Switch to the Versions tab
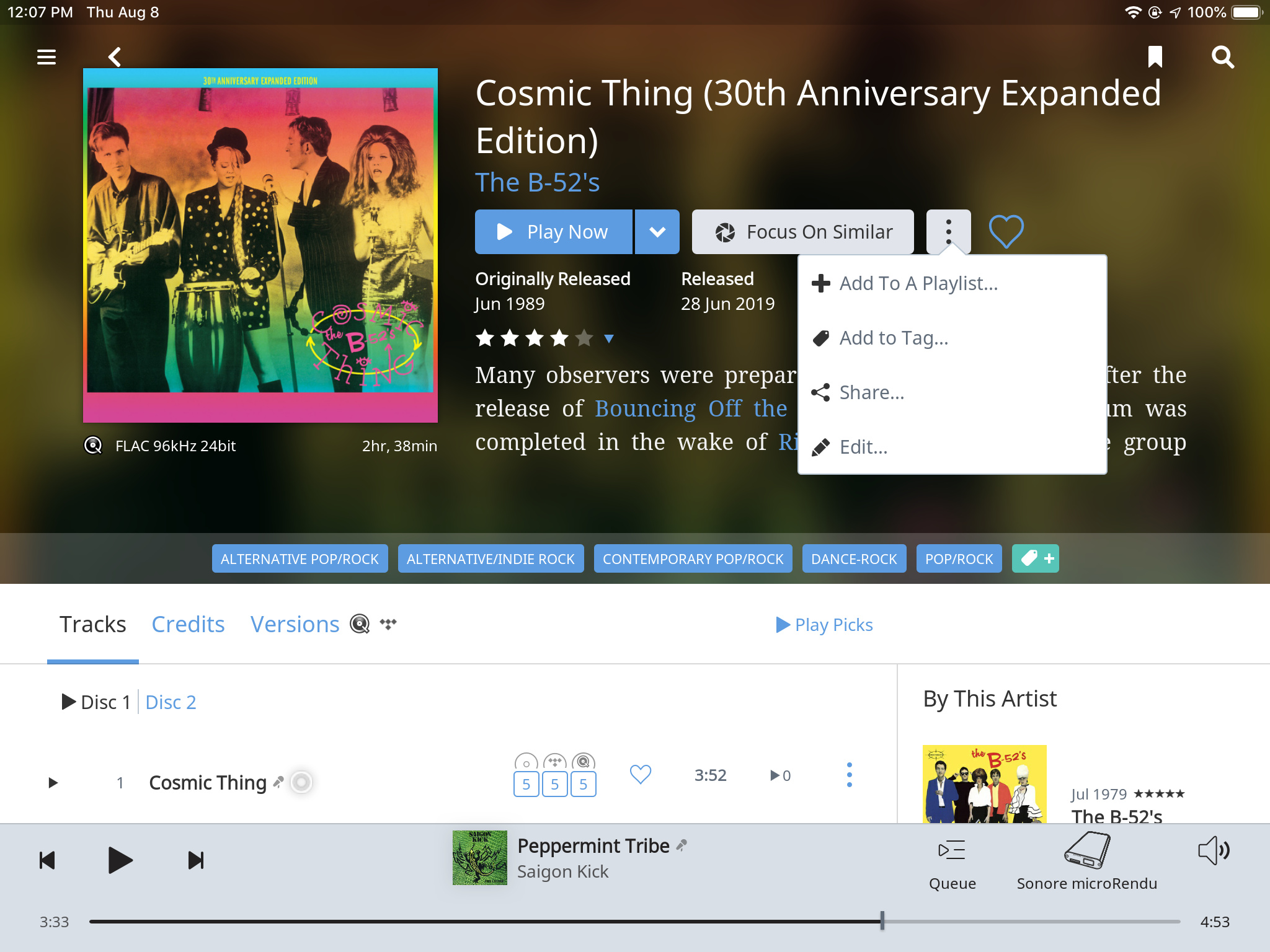The height and width of the screenshot is (952, 1270). pyautogui.click(x=295, y=624)
